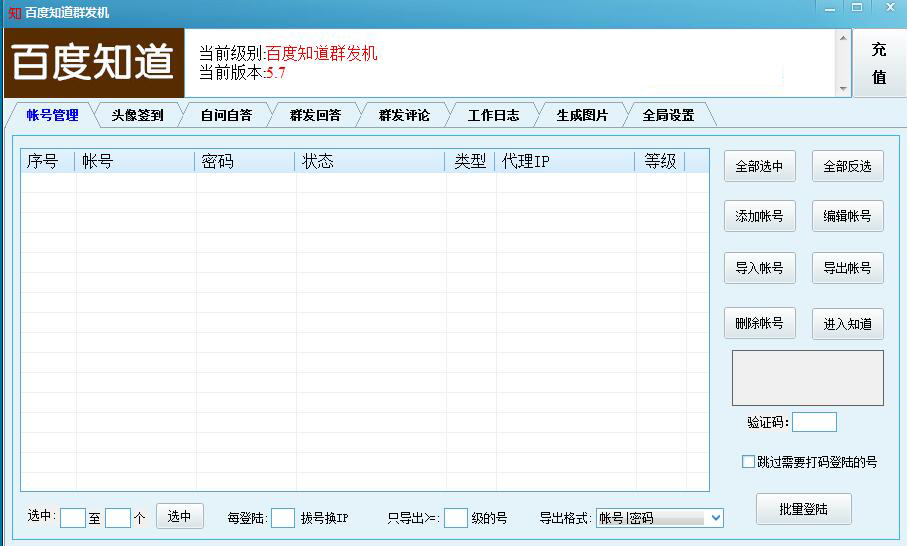This screenshot has height=546, width=907.
Task: Click the red 知 app icon in title bar
Action: tap(14, 13)
